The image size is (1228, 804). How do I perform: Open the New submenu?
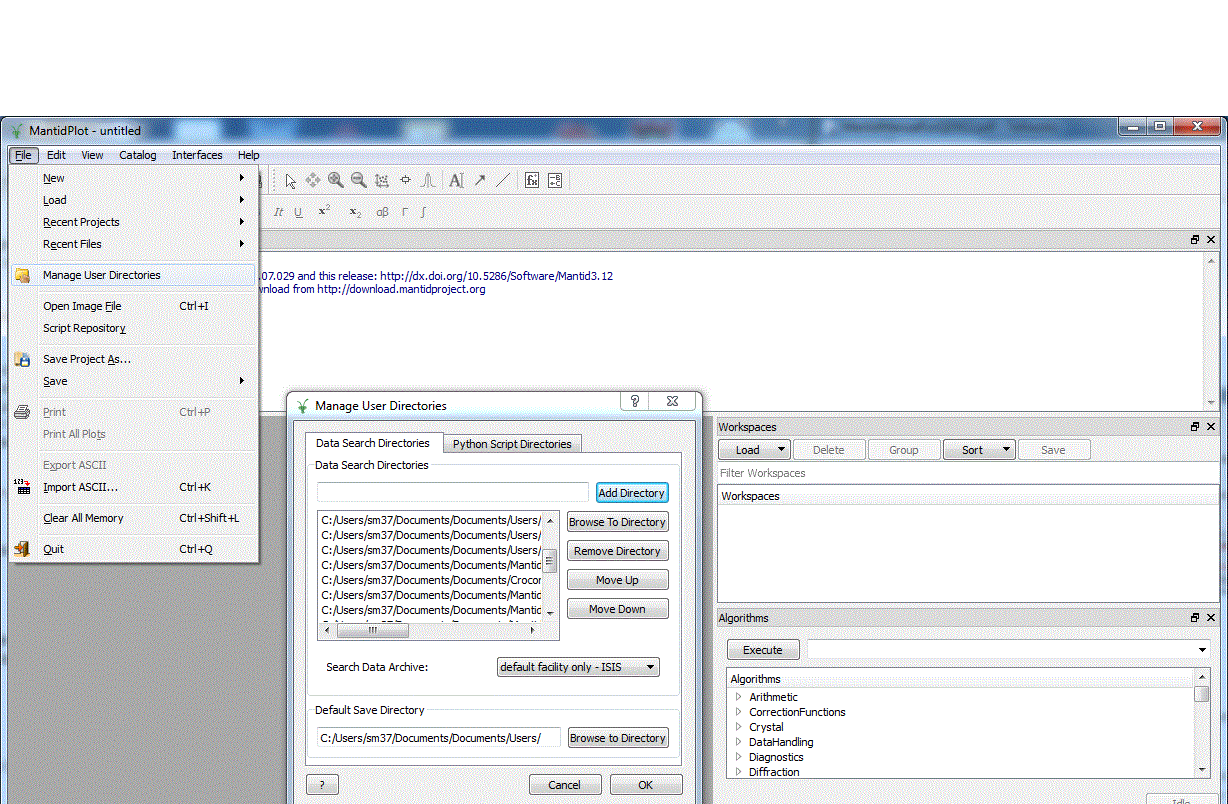[x=134, y=178]
